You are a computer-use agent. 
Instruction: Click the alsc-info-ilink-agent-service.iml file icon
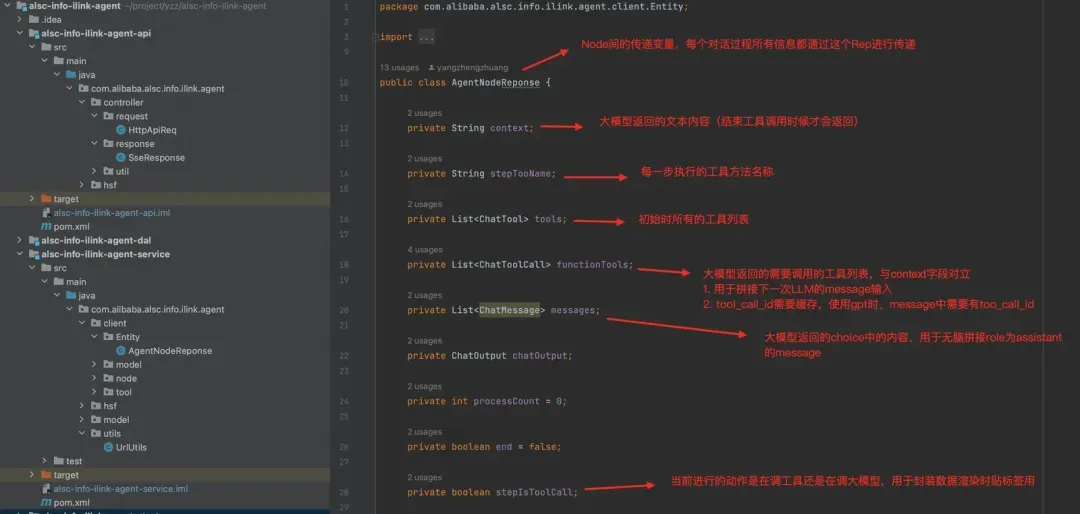pos(46,489)
